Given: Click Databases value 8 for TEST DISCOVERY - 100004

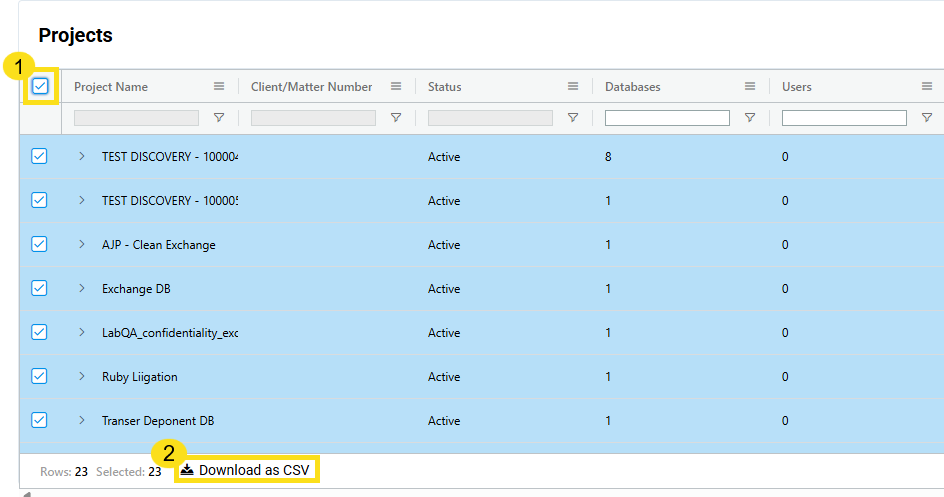Looking at the screenshot, I should (x=608, y=156).
